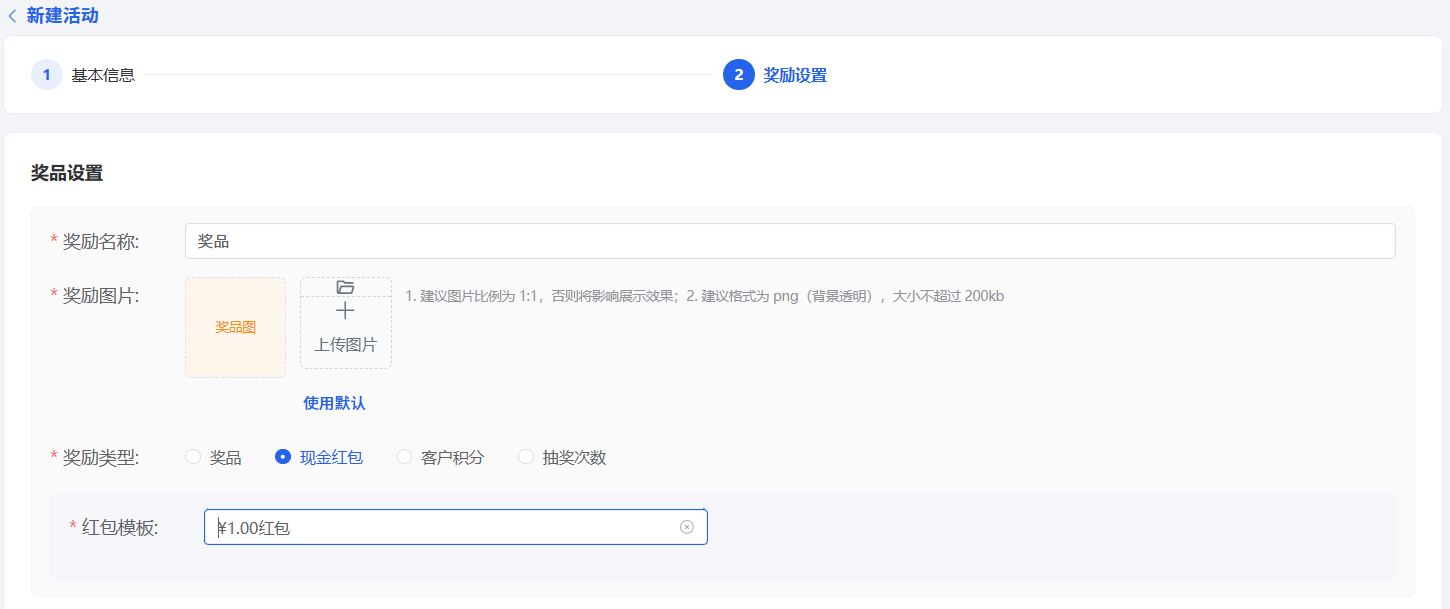Click the 红包模板 field label

tap(119, 527)
